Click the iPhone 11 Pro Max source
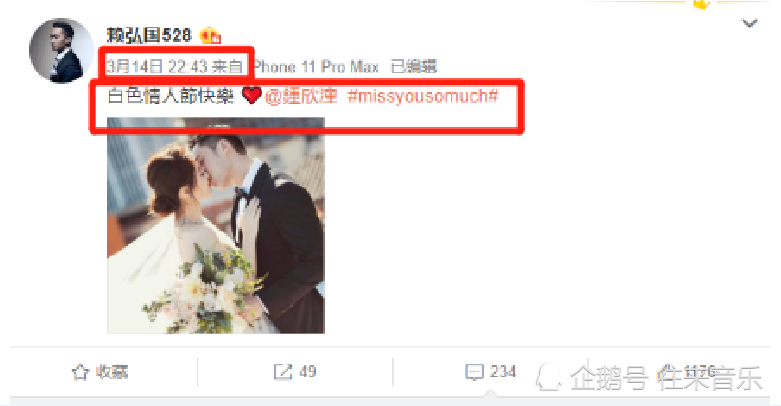 [x=317, y=67]
